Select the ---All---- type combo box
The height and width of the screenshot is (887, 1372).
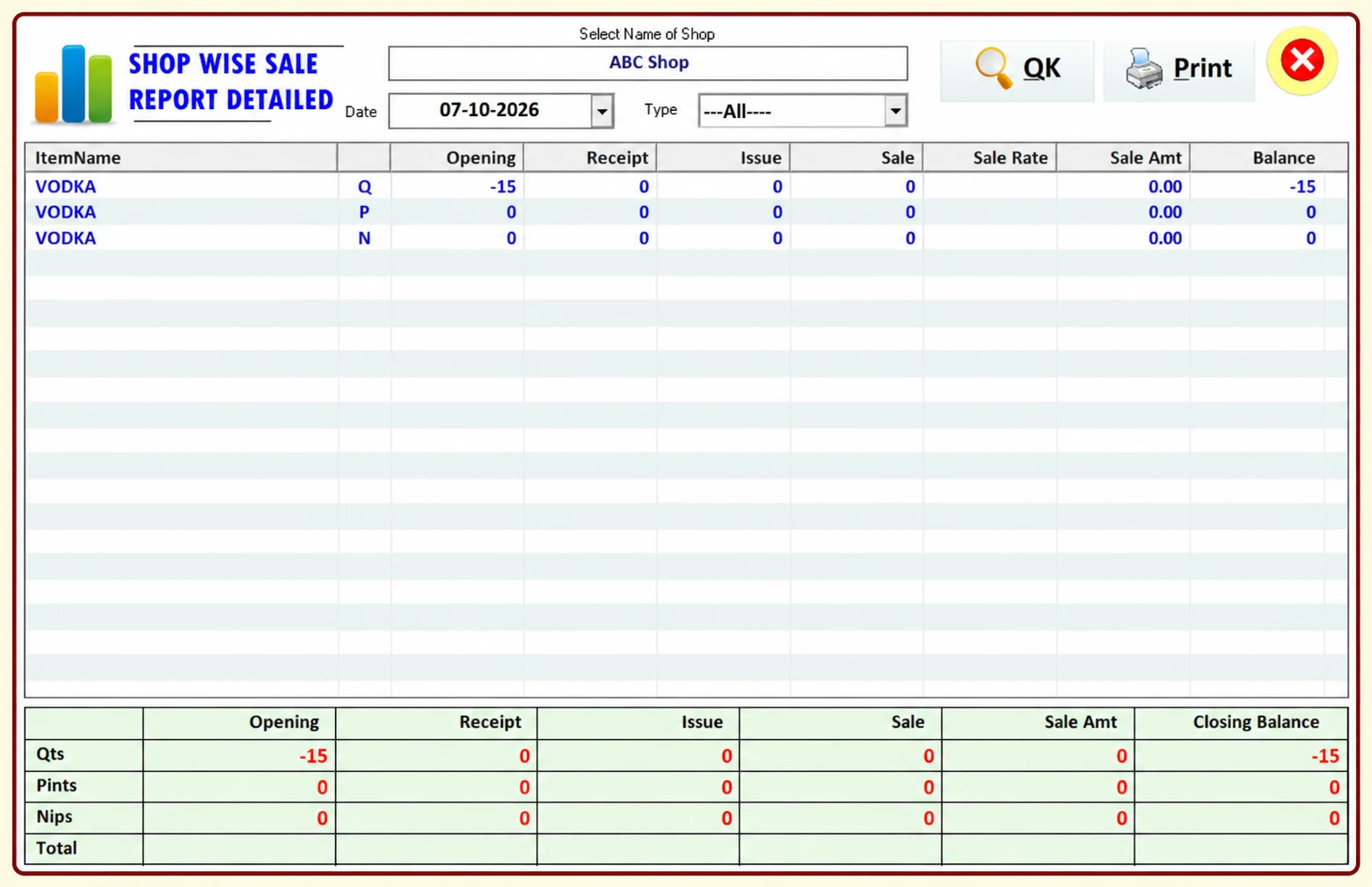pyautogui.click(x=802, y=111)
